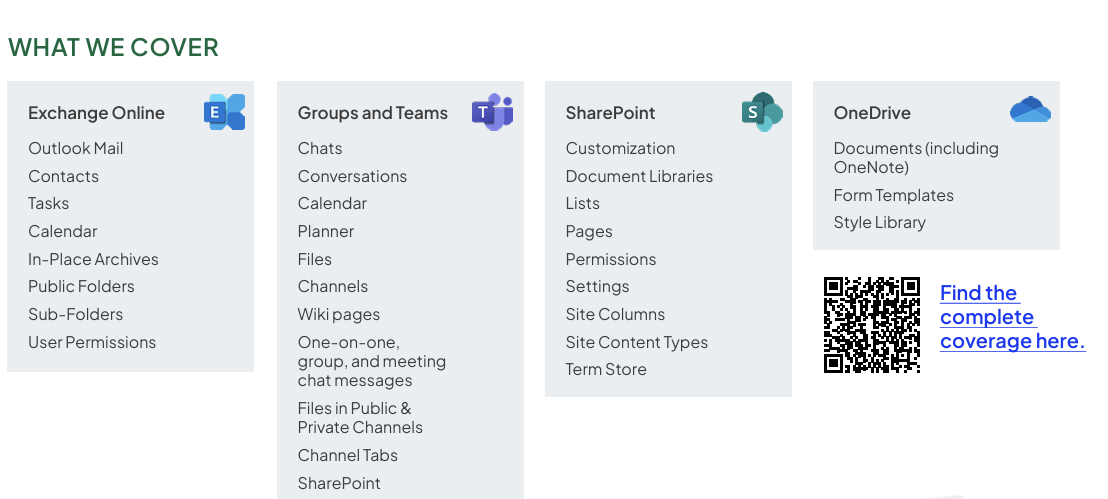Select 'Planner' in Groups and Teams
Image resolution: width=1108 pixels, height=499 pixels.
point(326,231)
